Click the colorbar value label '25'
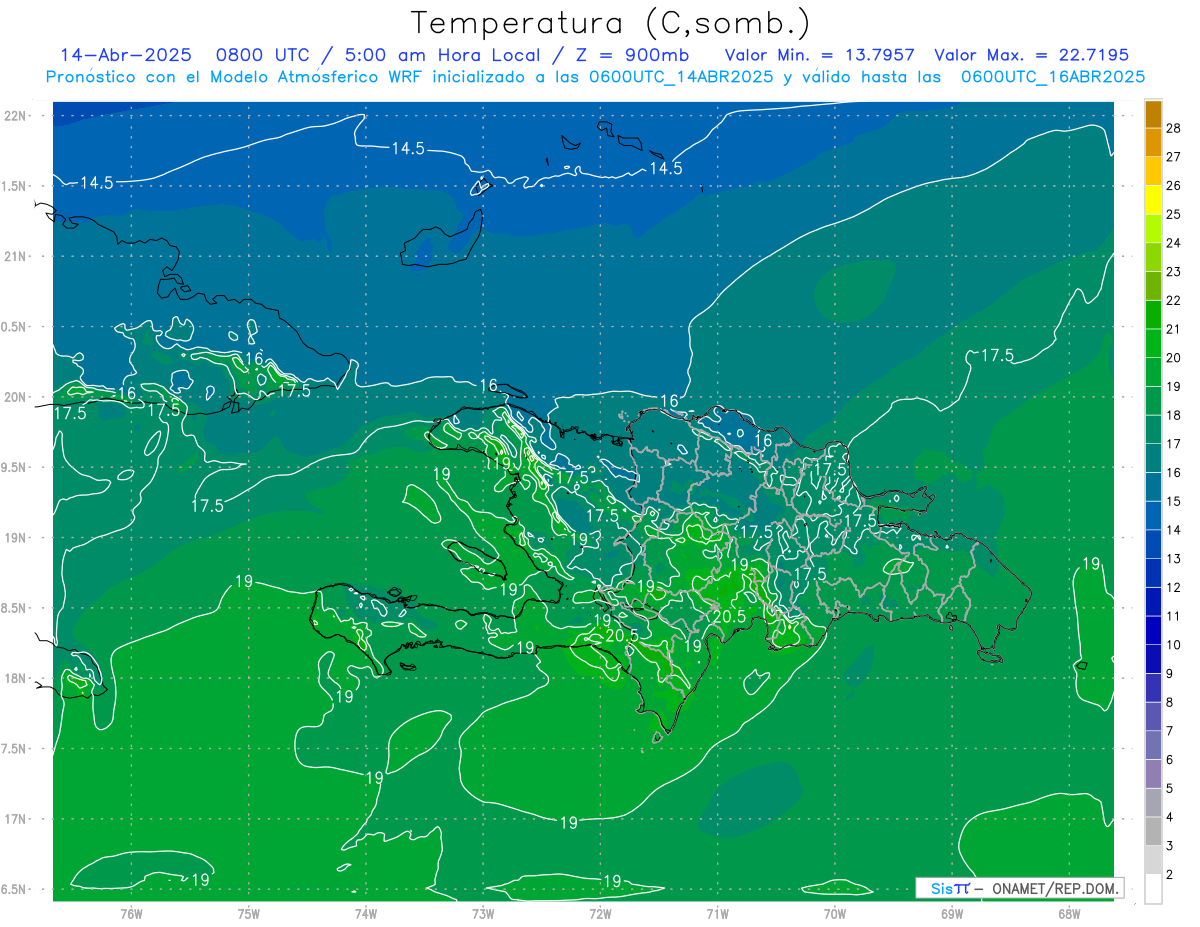Viewport: 1200px width, 927px height. 1174,214
